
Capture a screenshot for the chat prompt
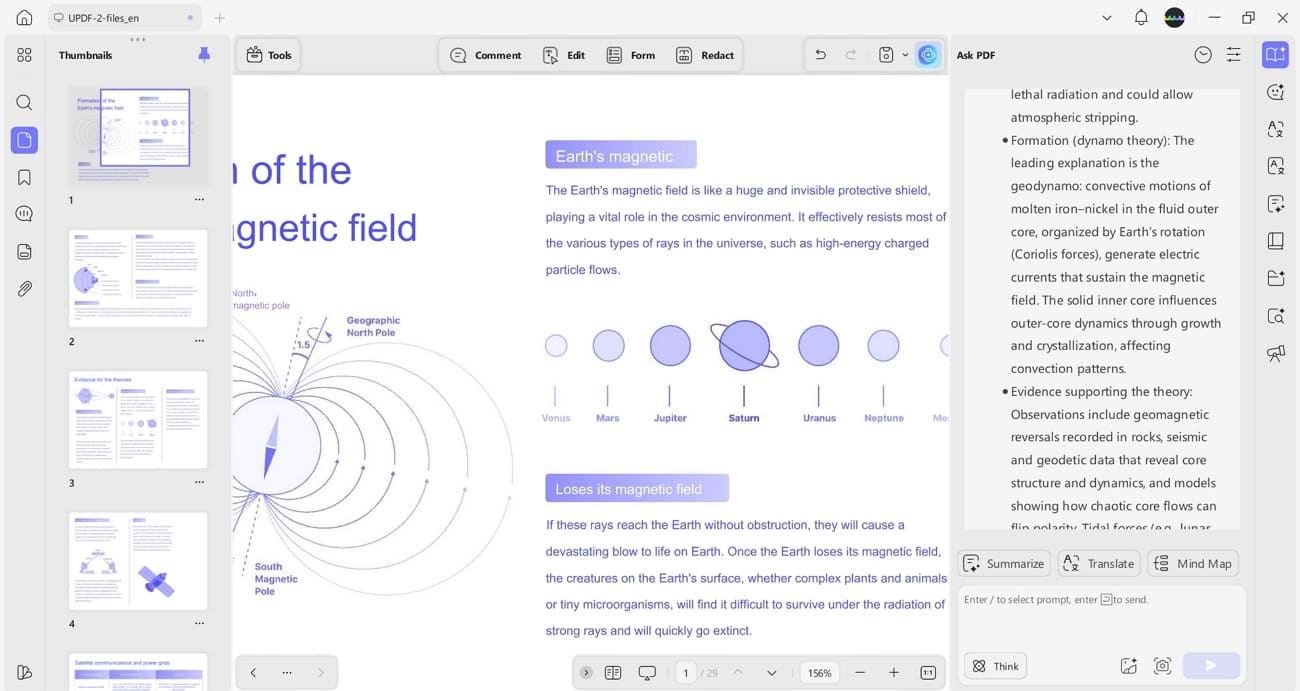tap(1162, 666)
